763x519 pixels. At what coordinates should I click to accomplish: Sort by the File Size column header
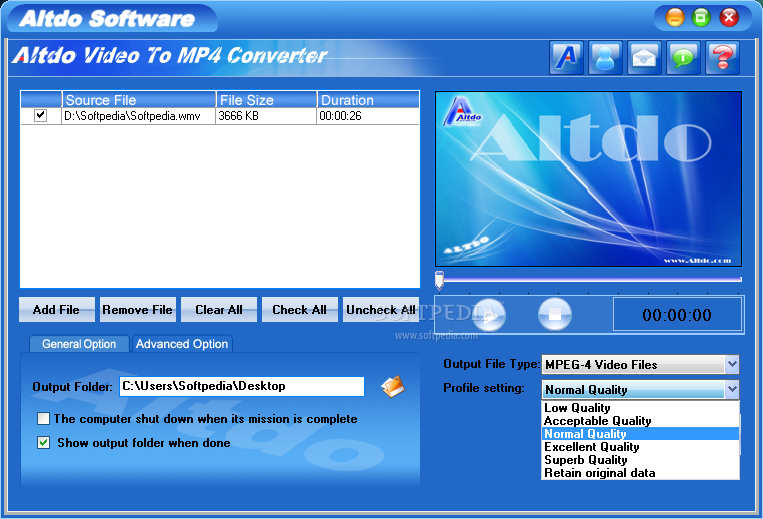(266, 100)
